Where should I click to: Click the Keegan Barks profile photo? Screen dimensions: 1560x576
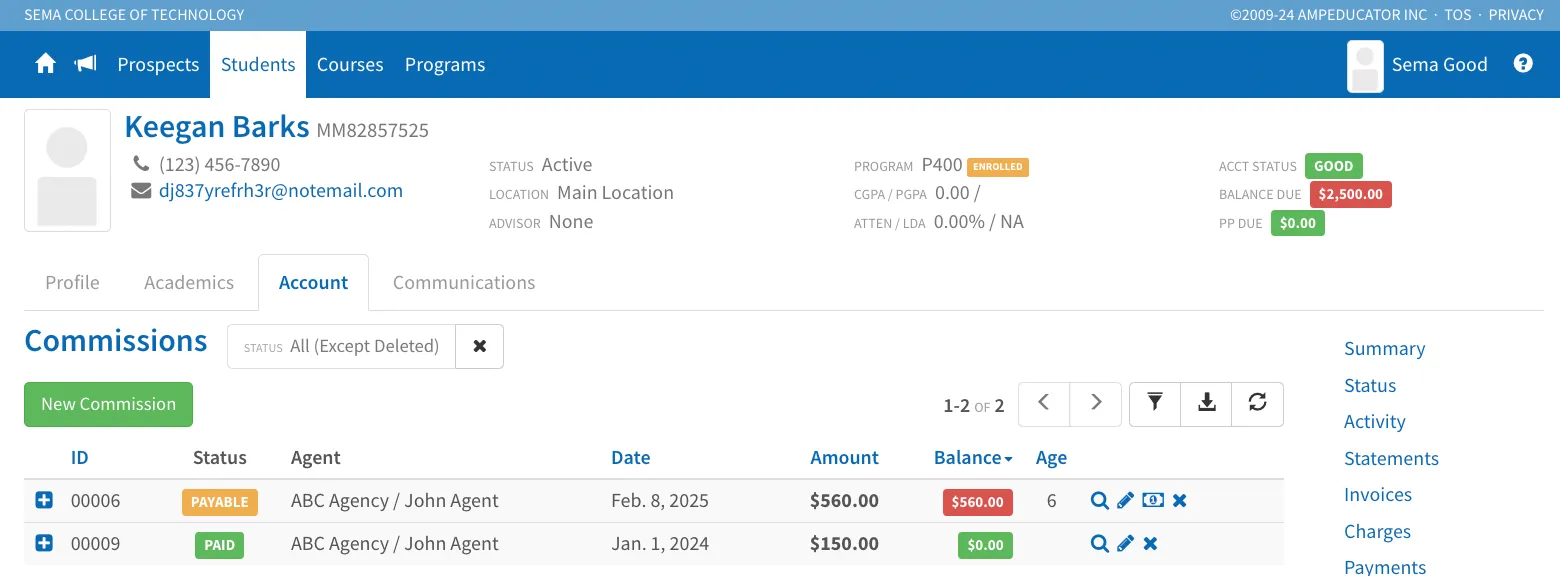[67, 170]
